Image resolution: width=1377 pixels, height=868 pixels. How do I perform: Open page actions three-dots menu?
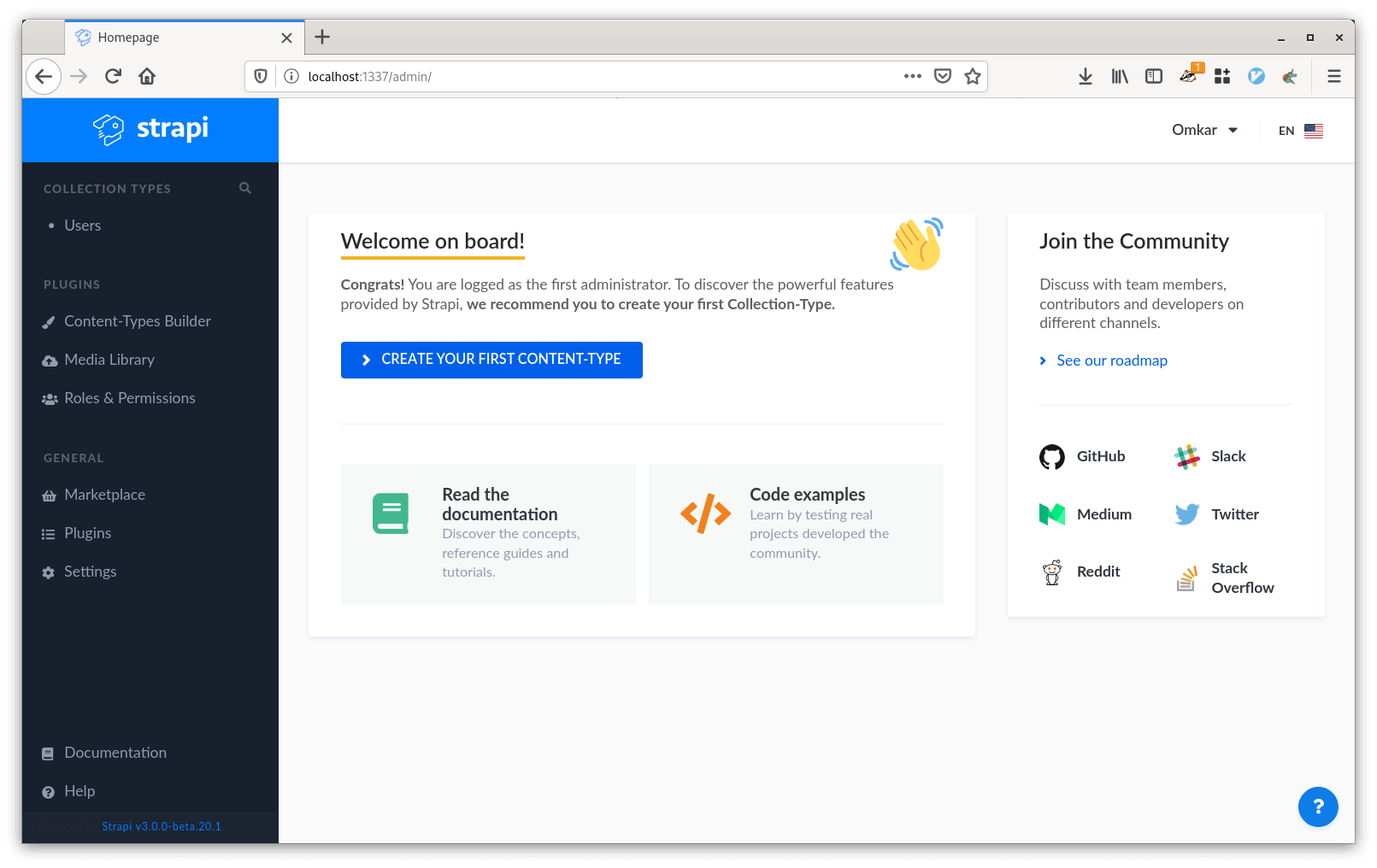(x=913, y=76)
